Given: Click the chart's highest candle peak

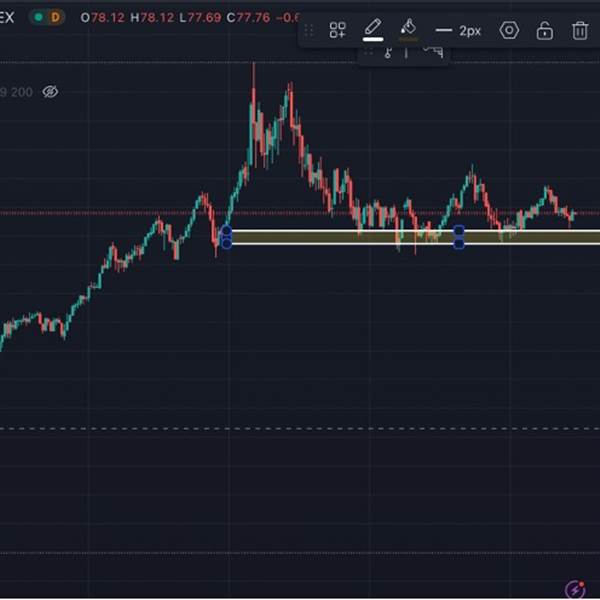Looking at the screenshot, I should [253, 66].
